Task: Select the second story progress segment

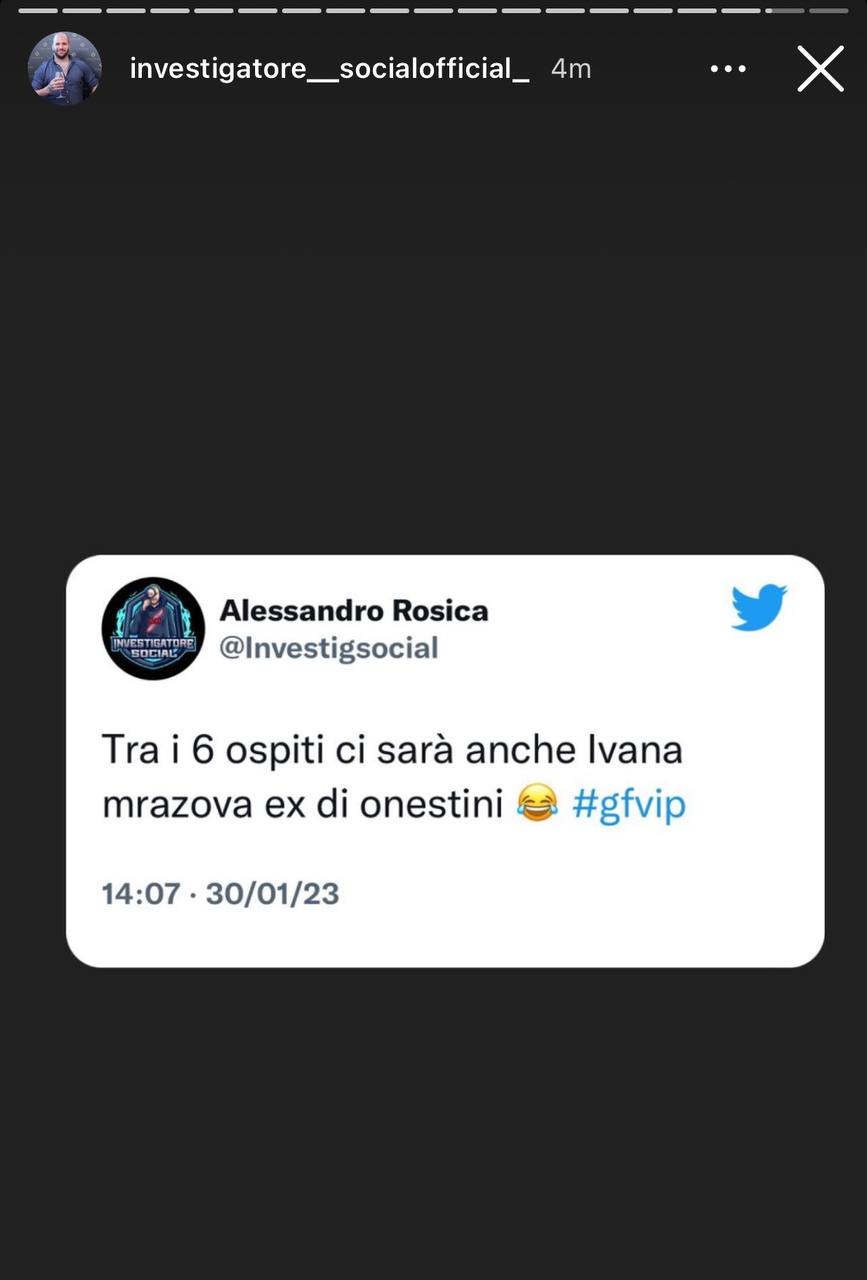Action: [x=82, y=11]
